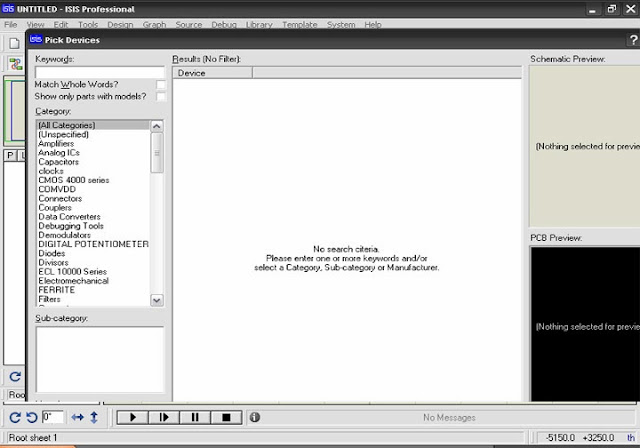Click the rotation angle input field
Screen dimensions: 640x448
pyautogui.click(x=53, y=417)
